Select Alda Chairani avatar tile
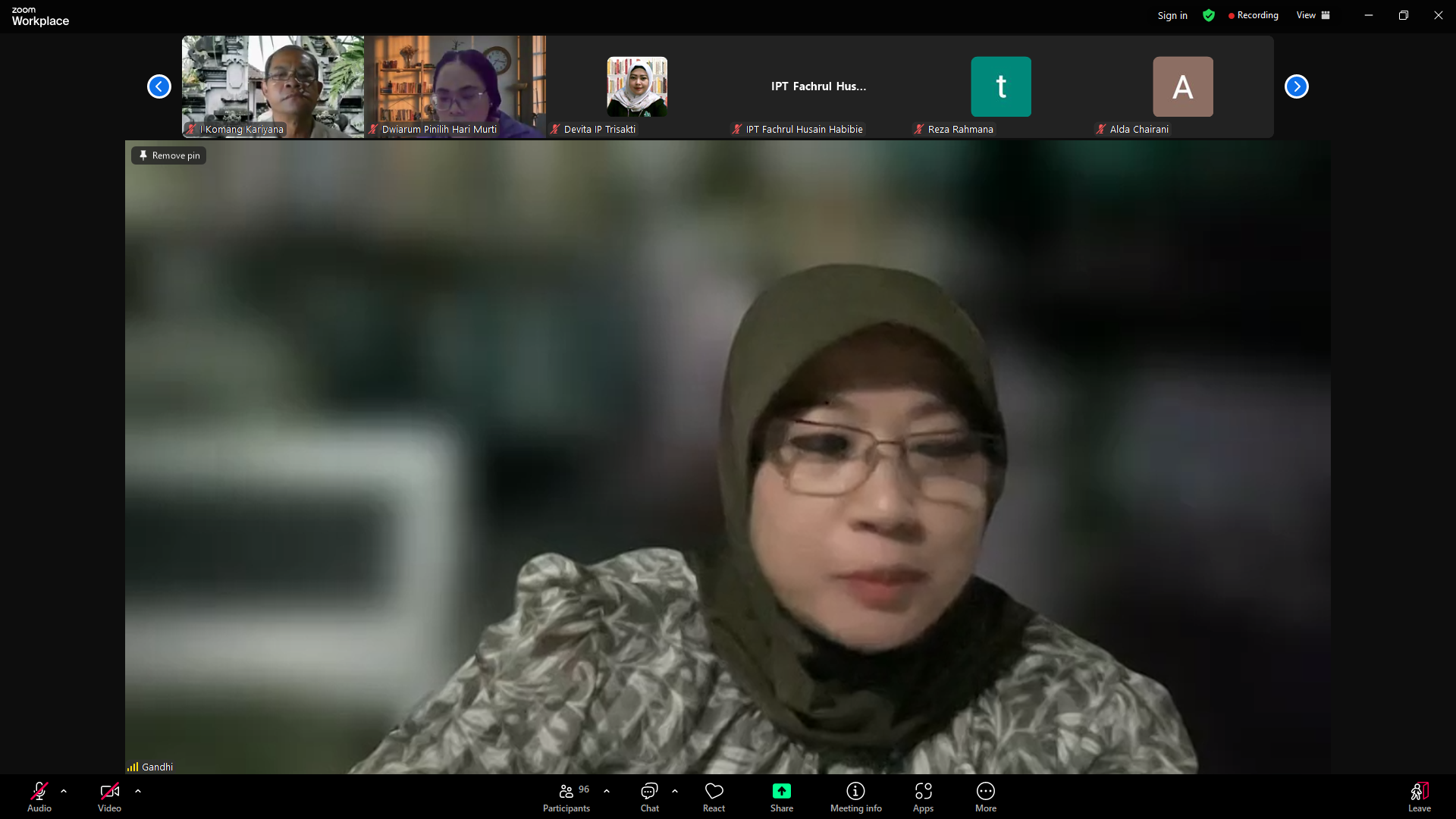This screenshot has height=819, width=1456. pyautogui.click(x=1183, y=86)
